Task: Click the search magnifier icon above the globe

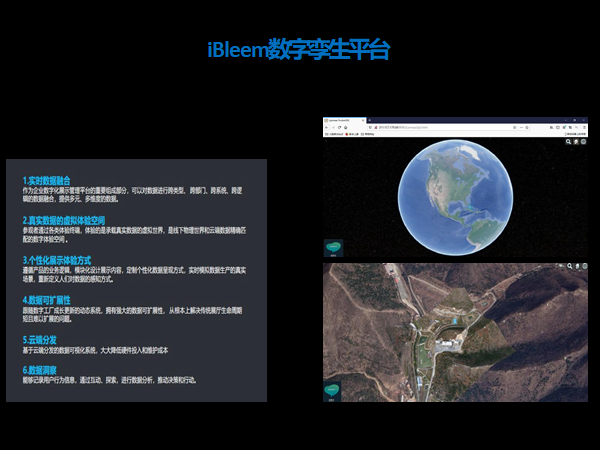Action: click(x=568, y=142)
